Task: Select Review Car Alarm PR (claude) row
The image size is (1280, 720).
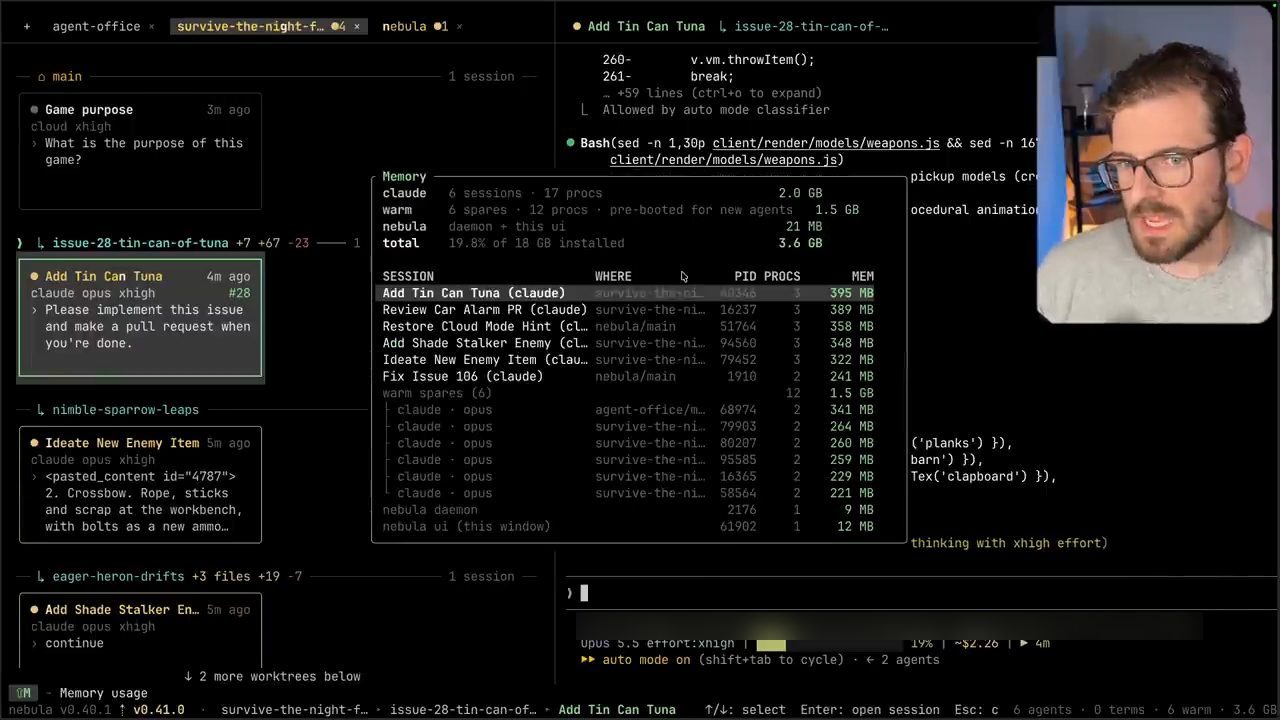Action: 628,310
